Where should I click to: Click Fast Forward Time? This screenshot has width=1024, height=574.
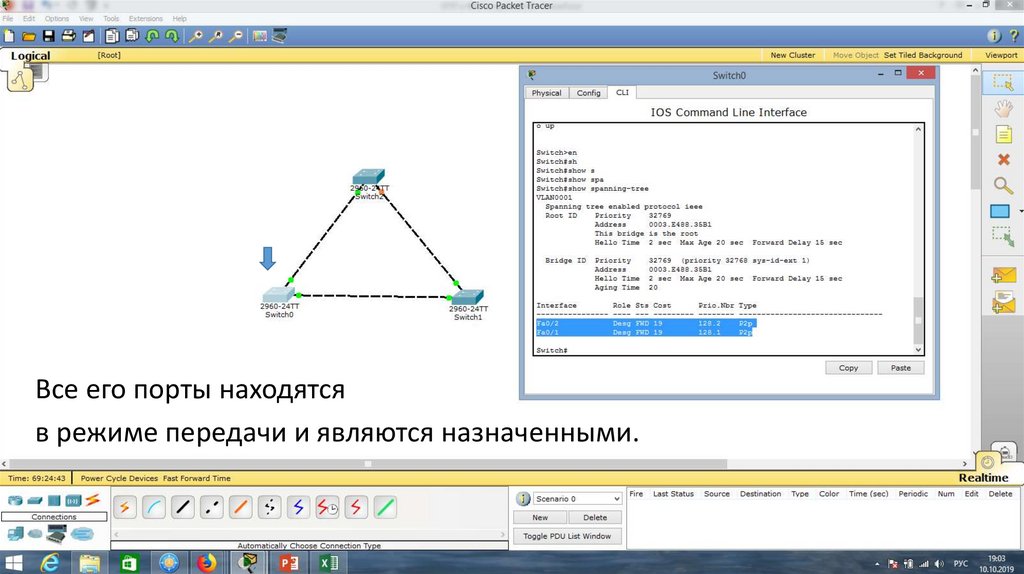197,478
